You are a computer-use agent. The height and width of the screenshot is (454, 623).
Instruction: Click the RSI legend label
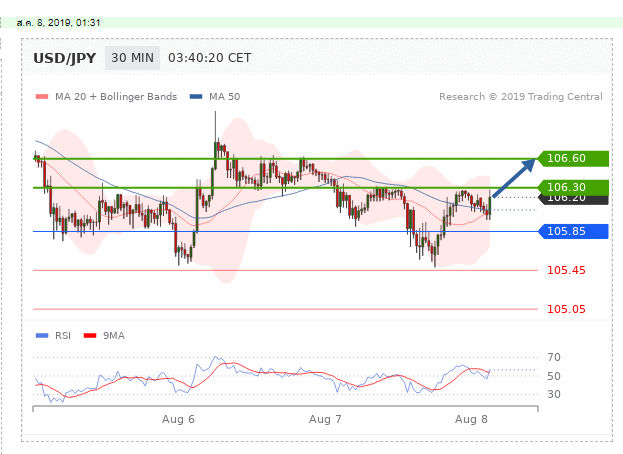click(x=63, y=336)
